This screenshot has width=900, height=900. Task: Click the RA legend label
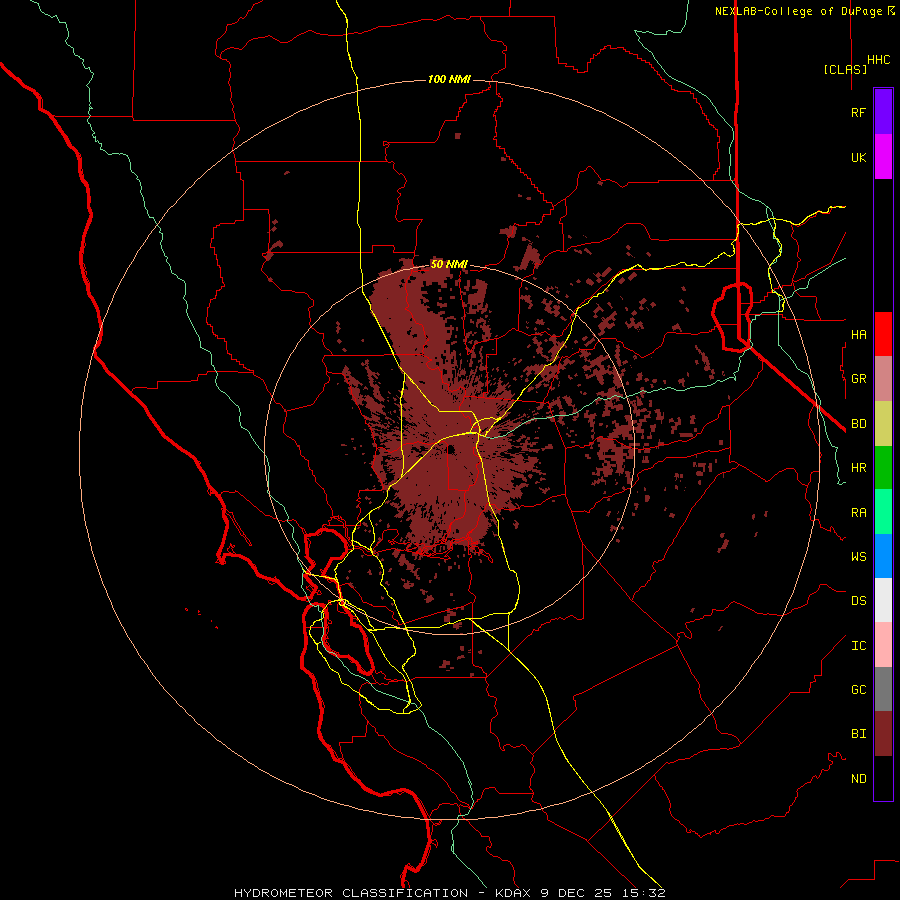tap(858, 513)
